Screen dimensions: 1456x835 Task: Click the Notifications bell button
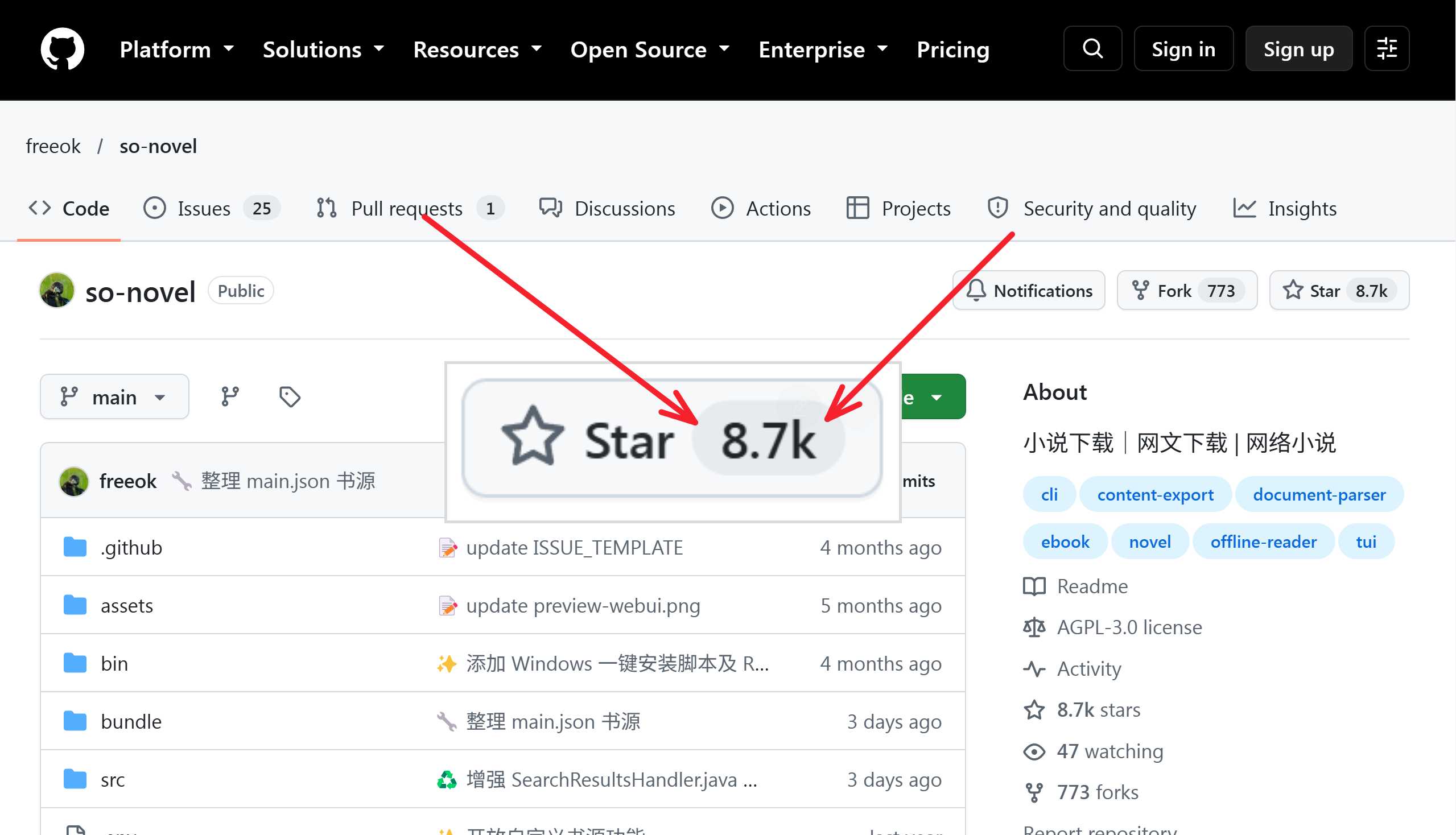coord(1029,290)
